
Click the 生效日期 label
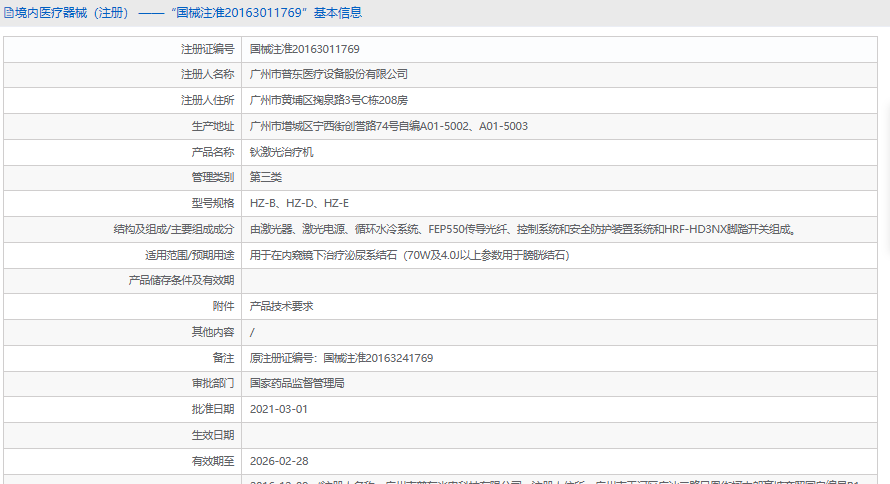[213, 435]
